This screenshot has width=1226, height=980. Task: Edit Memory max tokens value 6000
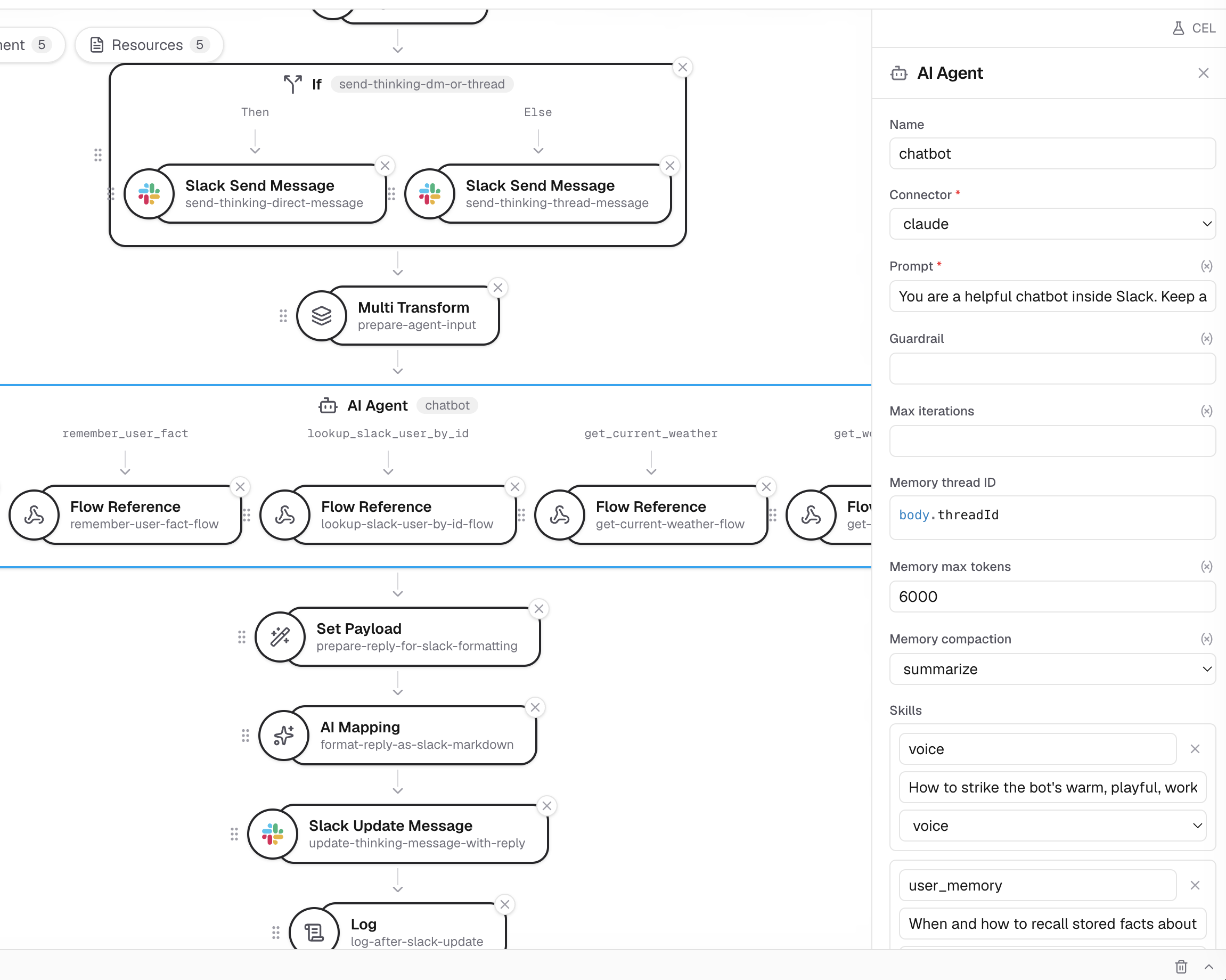pos(1052,597)
